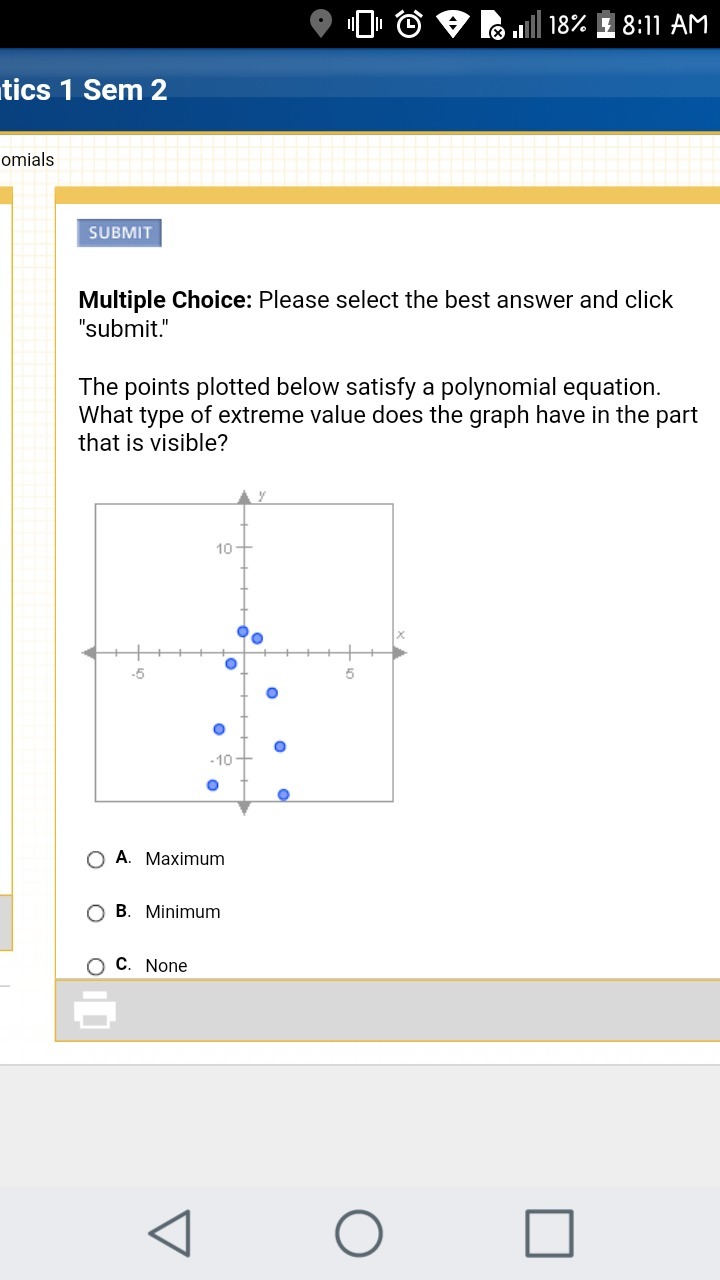Tap the recent apps square button

pyautogui.click(x=549, y=1232)
